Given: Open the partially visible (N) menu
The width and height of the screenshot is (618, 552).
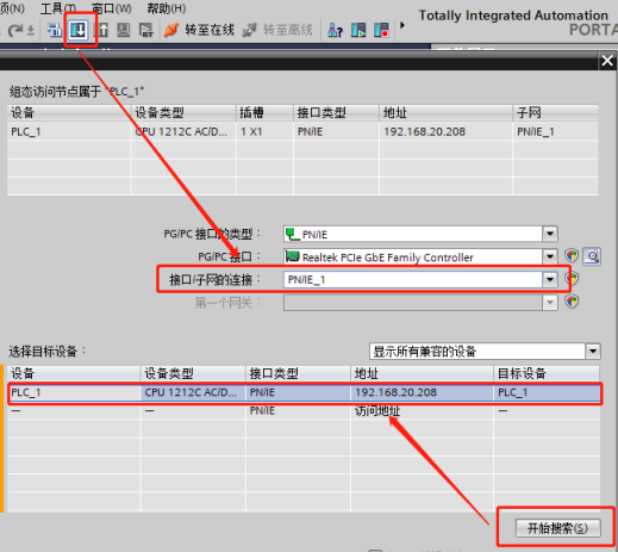Looking at the screenshot, I should [12, 8].
